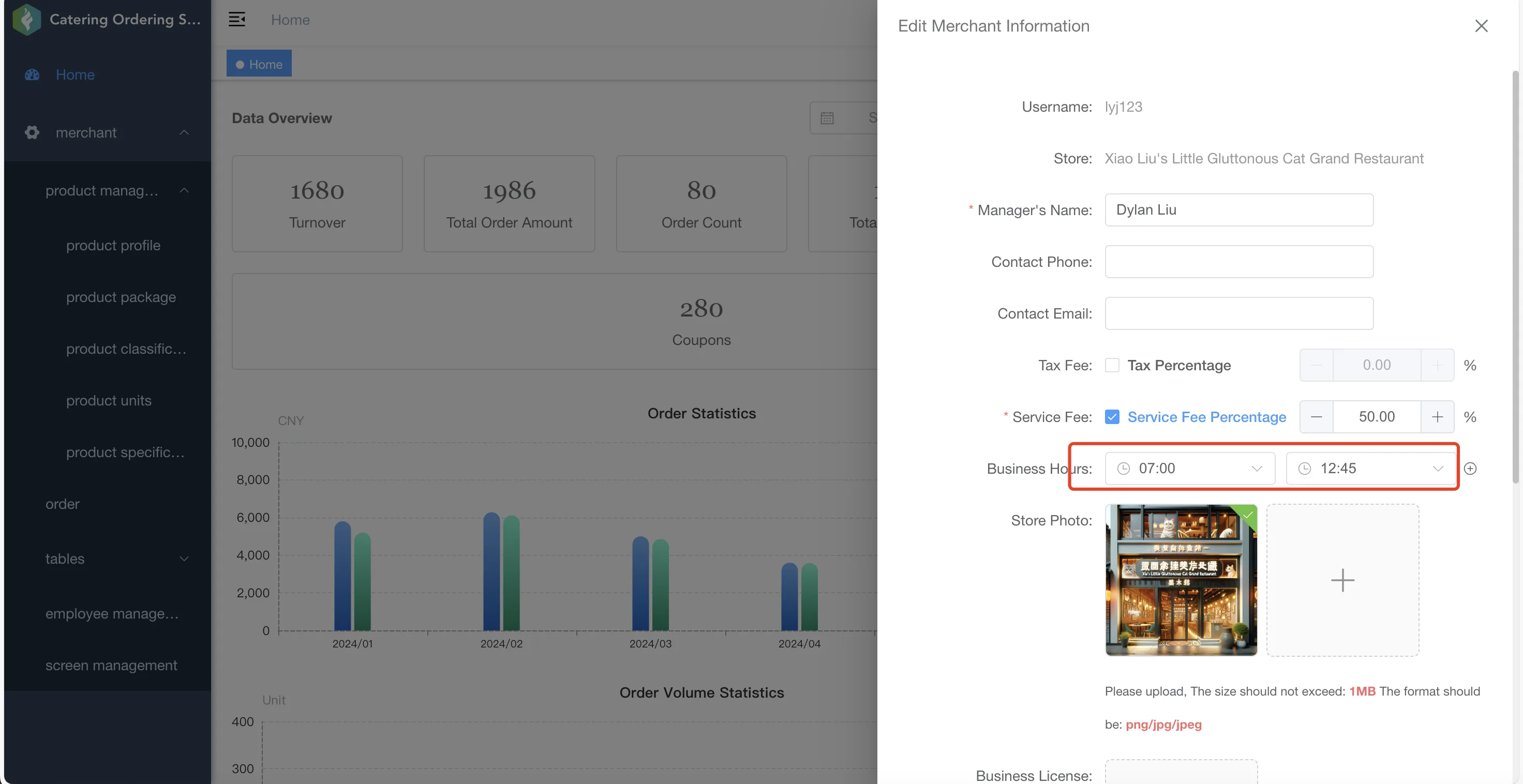Click the username value lyj123
Screen dimensions: 1523x784
point(1123,107)
